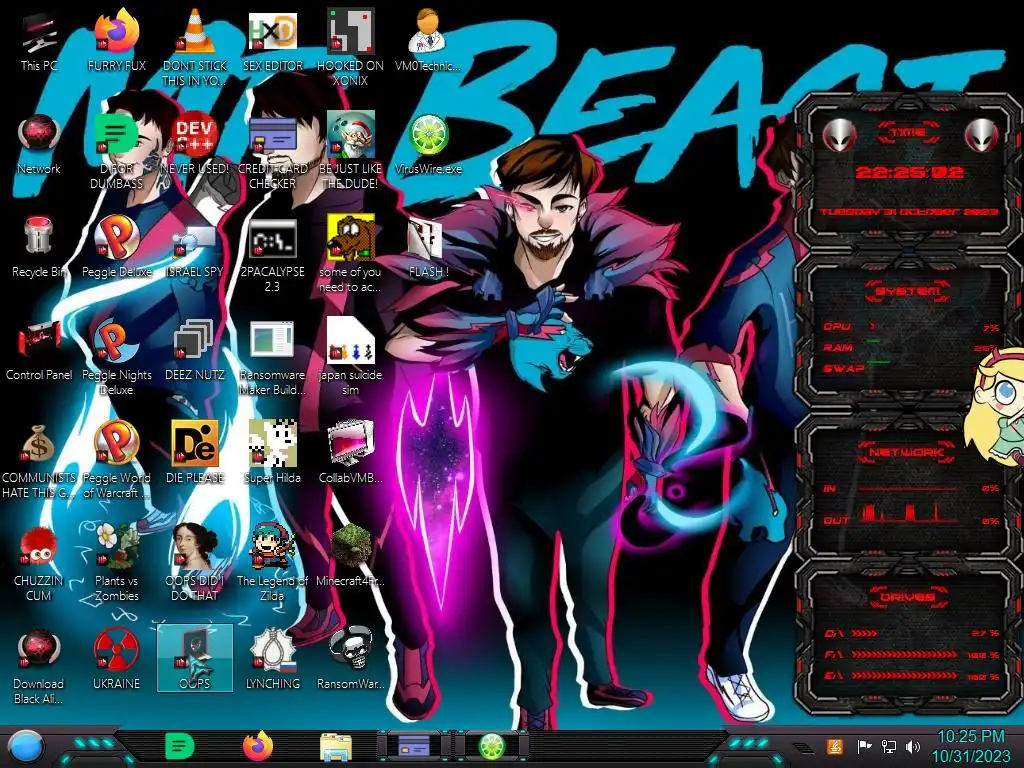Open the taskbar clock showing 10:25 PM
Viewport: 1024px width, 768px height.
pyautogui.click(x=971, y=746)
